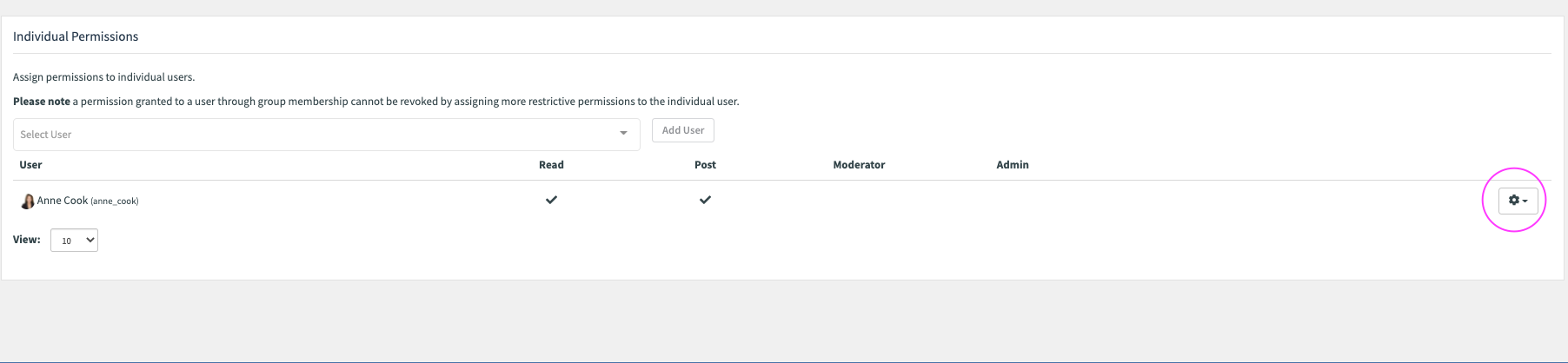Image resolution: width=1568 pixels, height=363 pixels.
Task: Click the anne_cook username text
Action: click(115, 201)
